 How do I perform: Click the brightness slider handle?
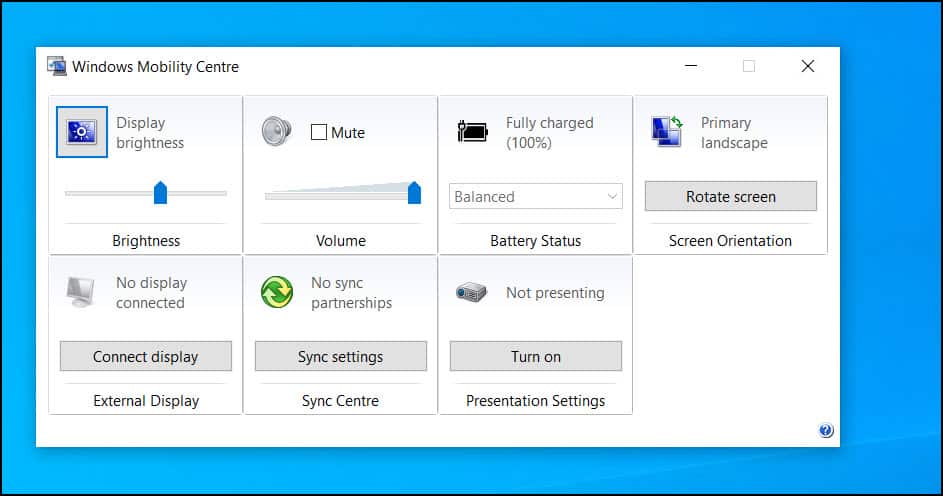pos(160,193)
